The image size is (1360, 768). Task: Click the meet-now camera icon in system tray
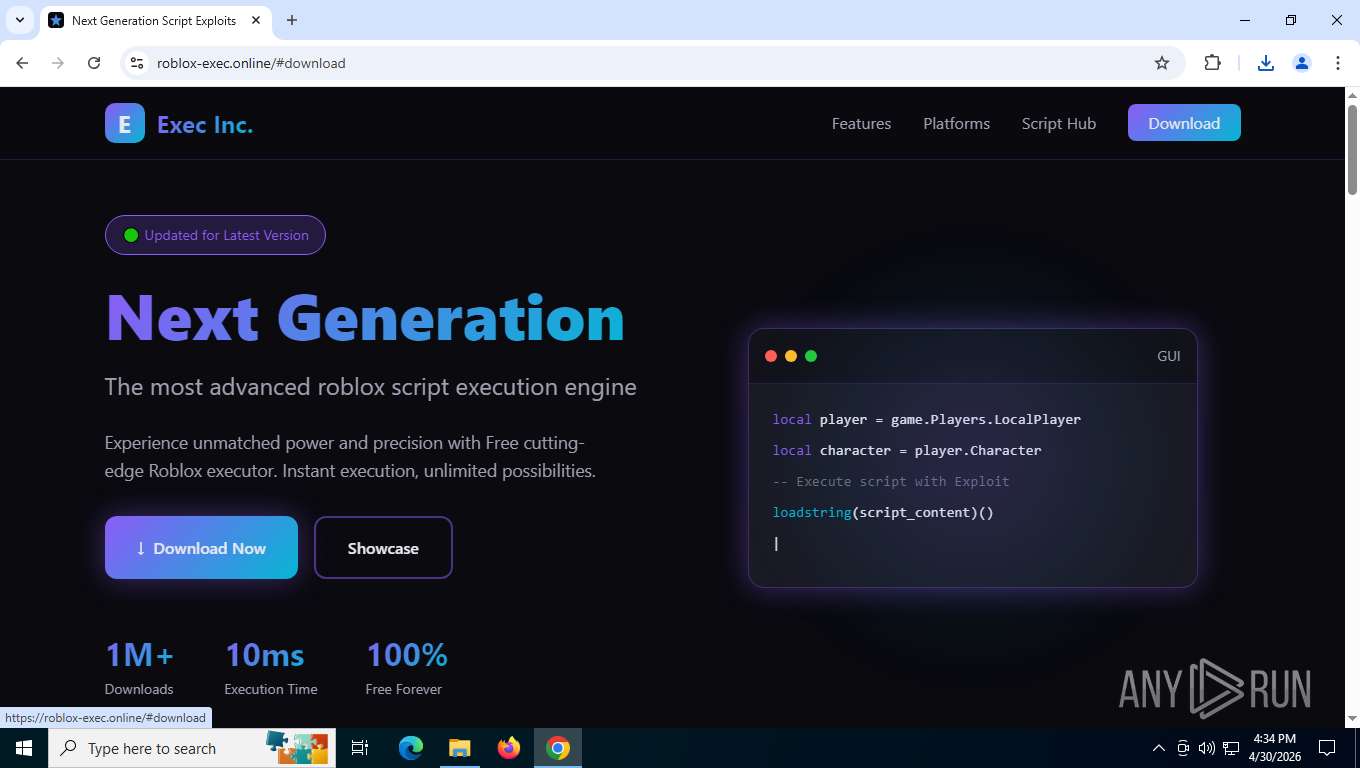click(1183, 748)
